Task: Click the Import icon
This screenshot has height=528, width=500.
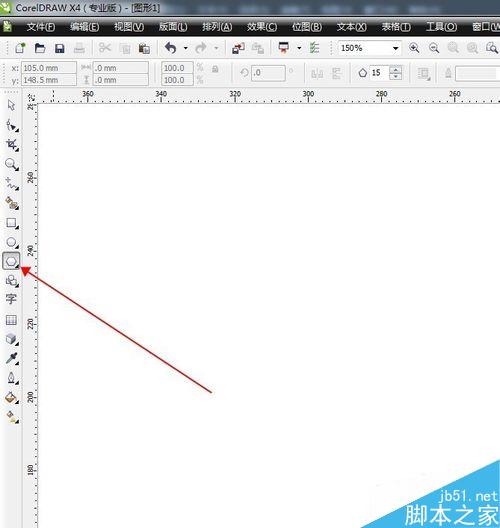Action: coord(238,48)
